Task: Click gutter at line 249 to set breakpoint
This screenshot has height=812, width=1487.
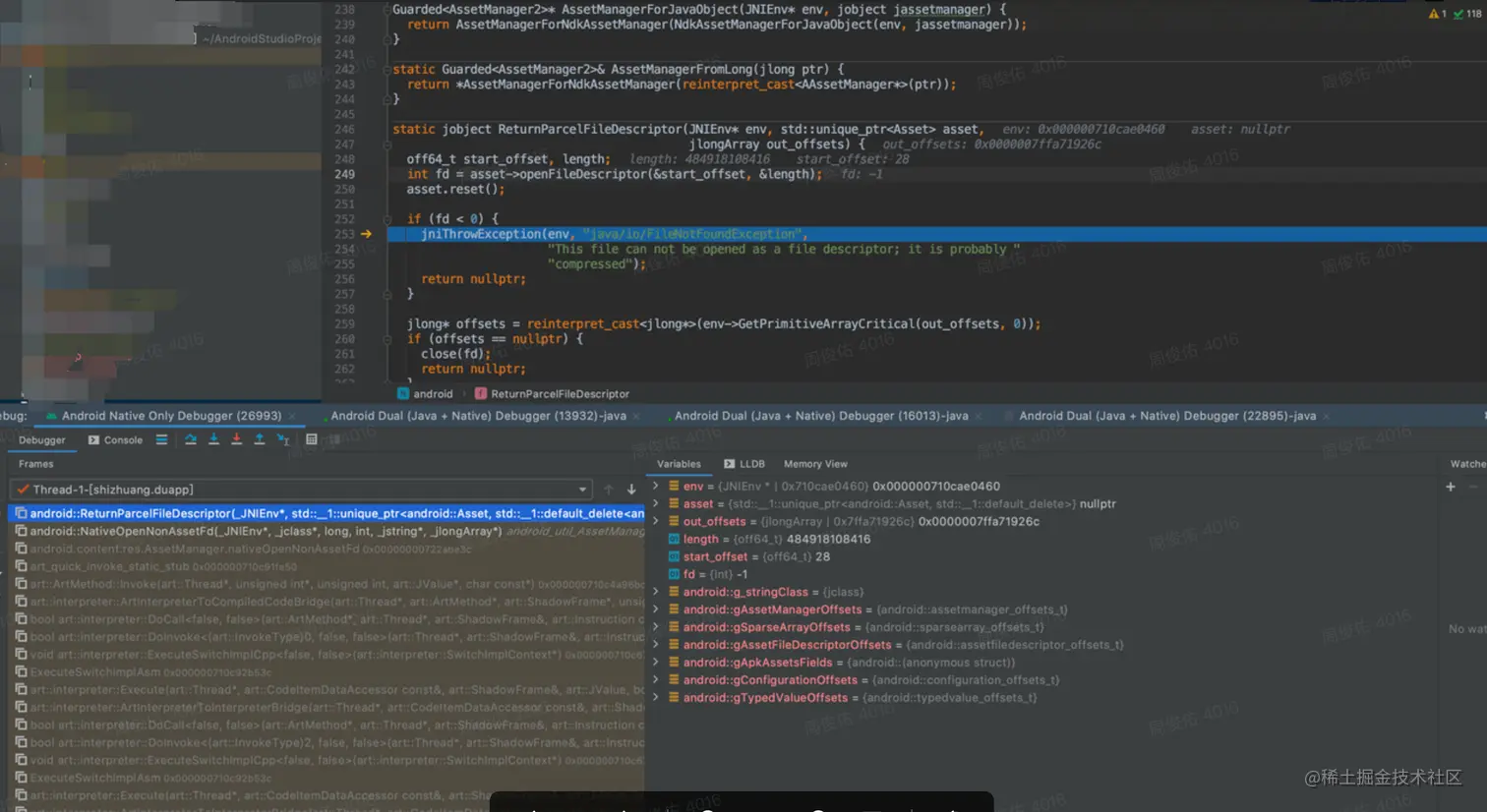Action: (367, 174)
